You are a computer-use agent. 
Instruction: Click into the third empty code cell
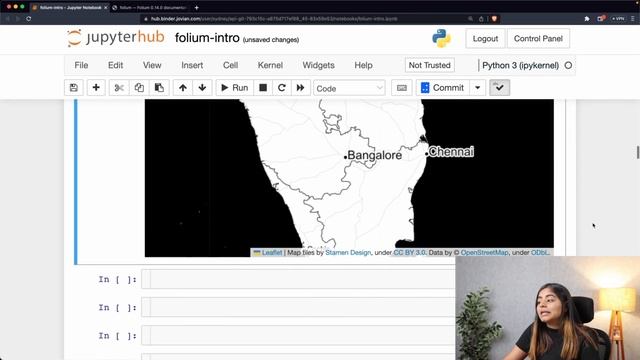click(x=298, y=336)
